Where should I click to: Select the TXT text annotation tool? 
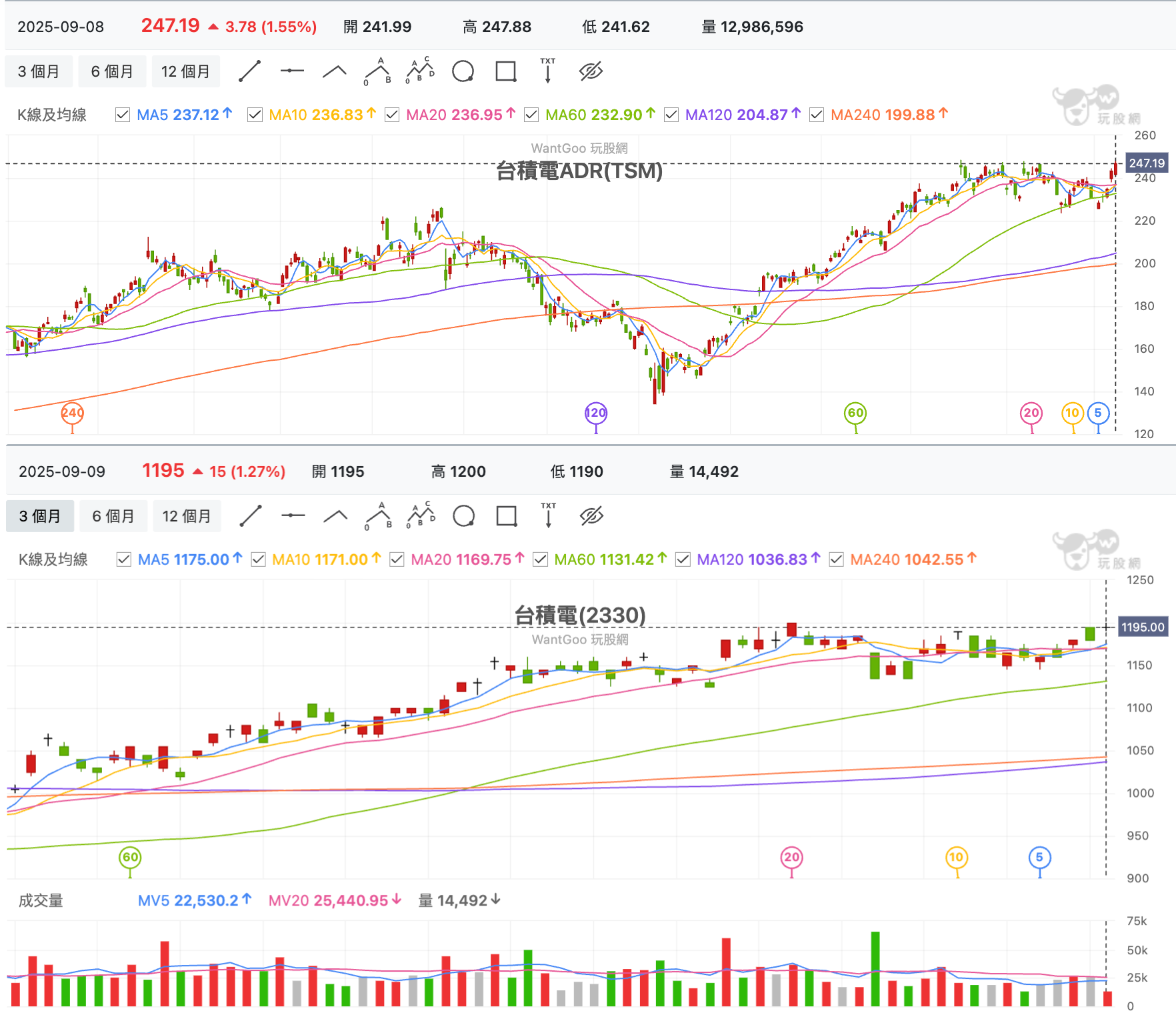tap(547, 71)
